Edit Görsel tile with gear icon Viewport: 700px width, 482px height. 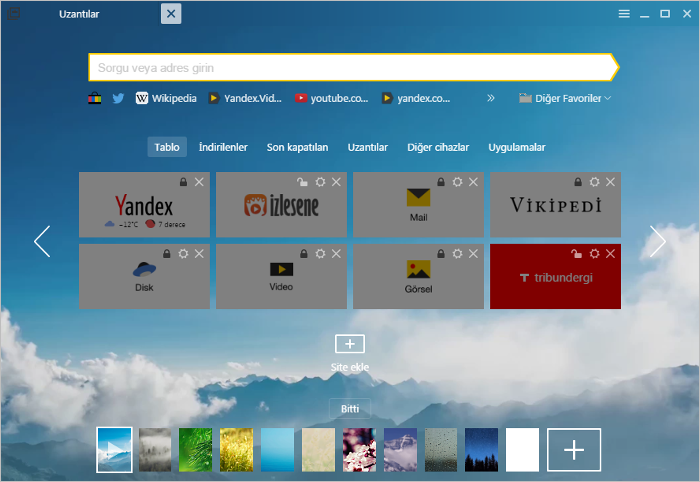457,254
